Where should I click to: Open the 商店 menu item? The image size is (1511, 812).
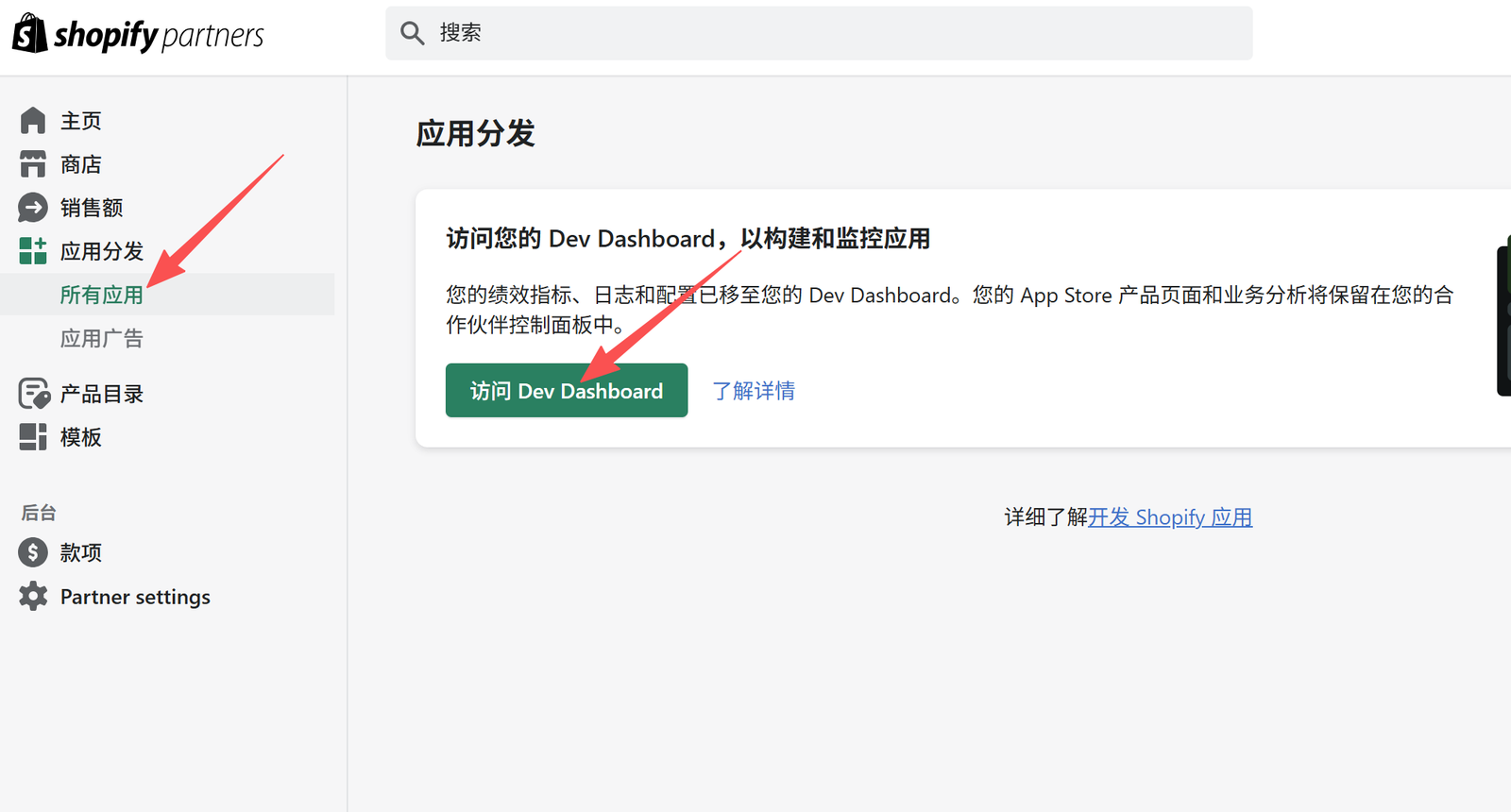tap(81, 164)
